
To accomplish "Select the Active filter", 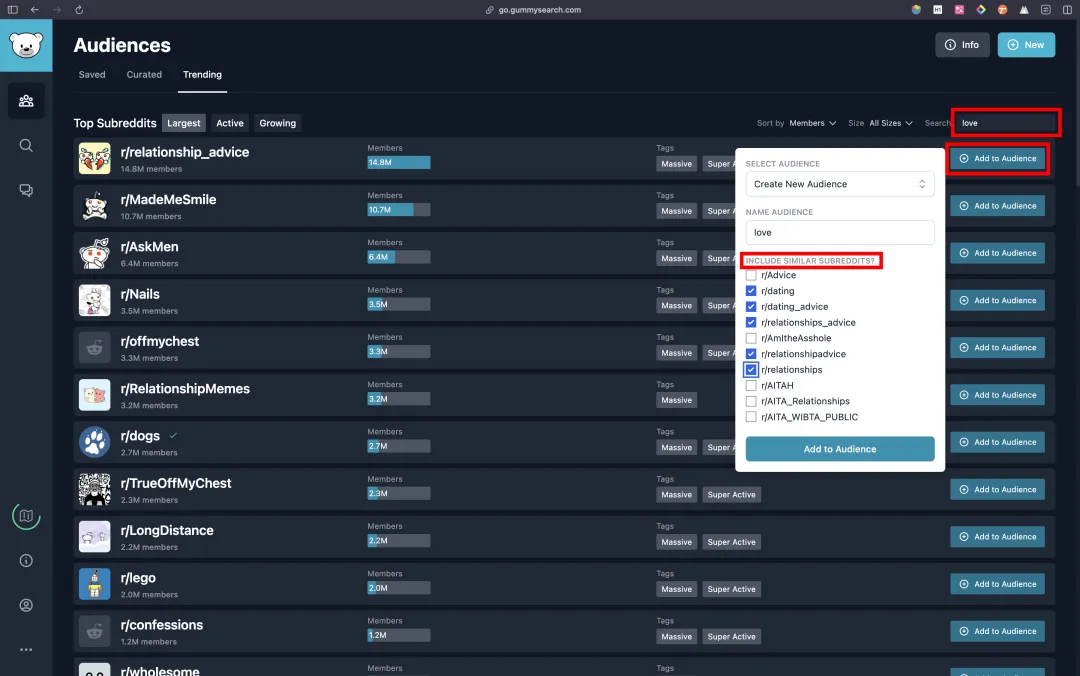I will click(x=229, y=123).
